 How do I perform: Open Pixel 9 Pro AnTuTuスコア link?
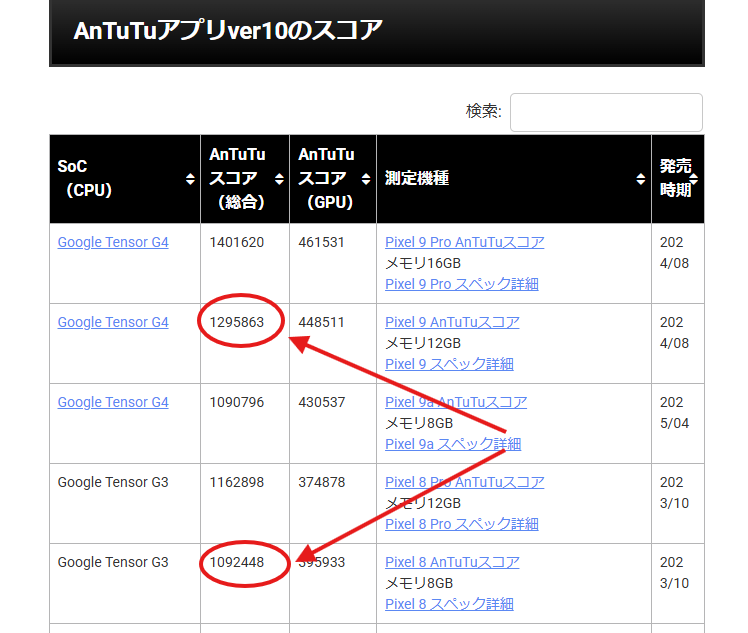point(464,242)
